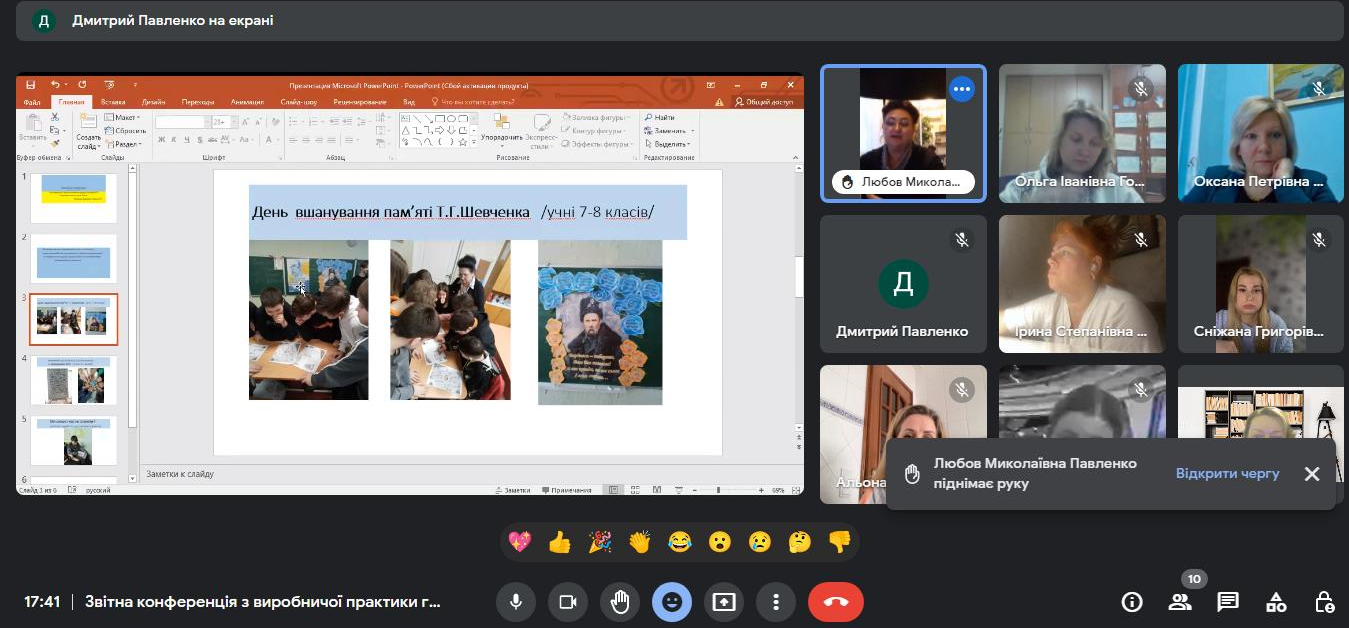1349x628 pixels.
Task: Click the red leave call button
Action: pyautogui.click(x=835, y=602)
